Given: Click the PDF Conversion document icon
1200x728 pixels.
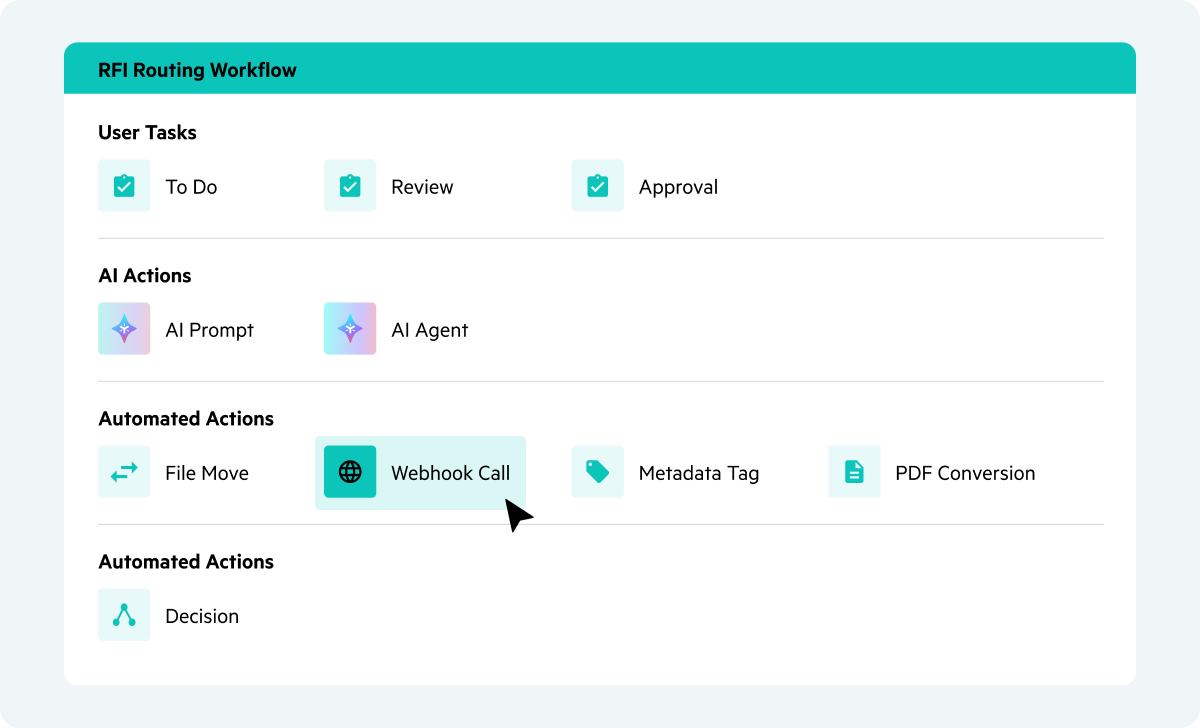Looking at the screenshot, I should click(854, 472).
